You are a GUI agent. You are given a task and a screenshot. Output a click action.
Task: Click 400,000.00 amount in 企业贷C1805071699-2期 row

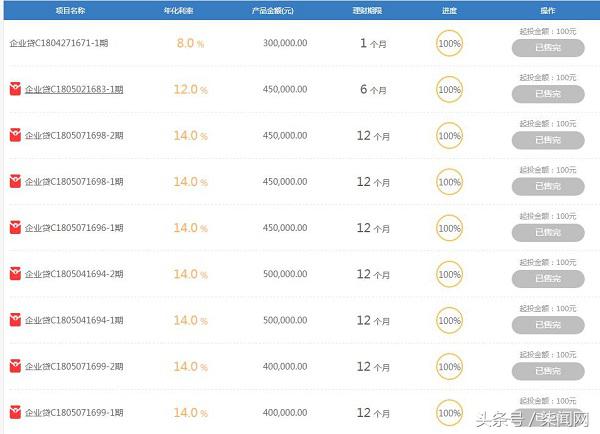[285, 366]
